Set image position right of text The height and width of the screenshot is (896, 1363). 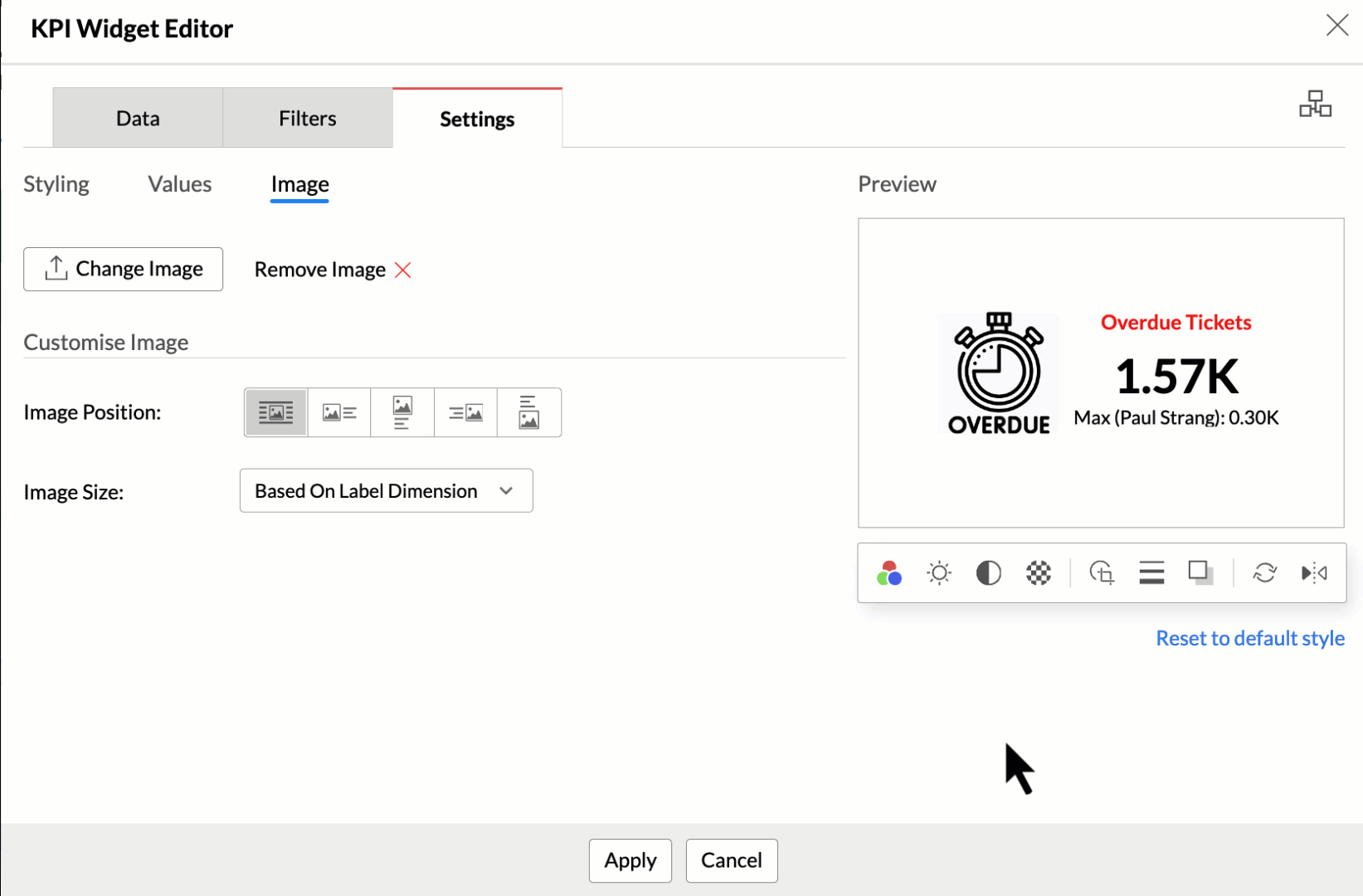pos(465,412)
